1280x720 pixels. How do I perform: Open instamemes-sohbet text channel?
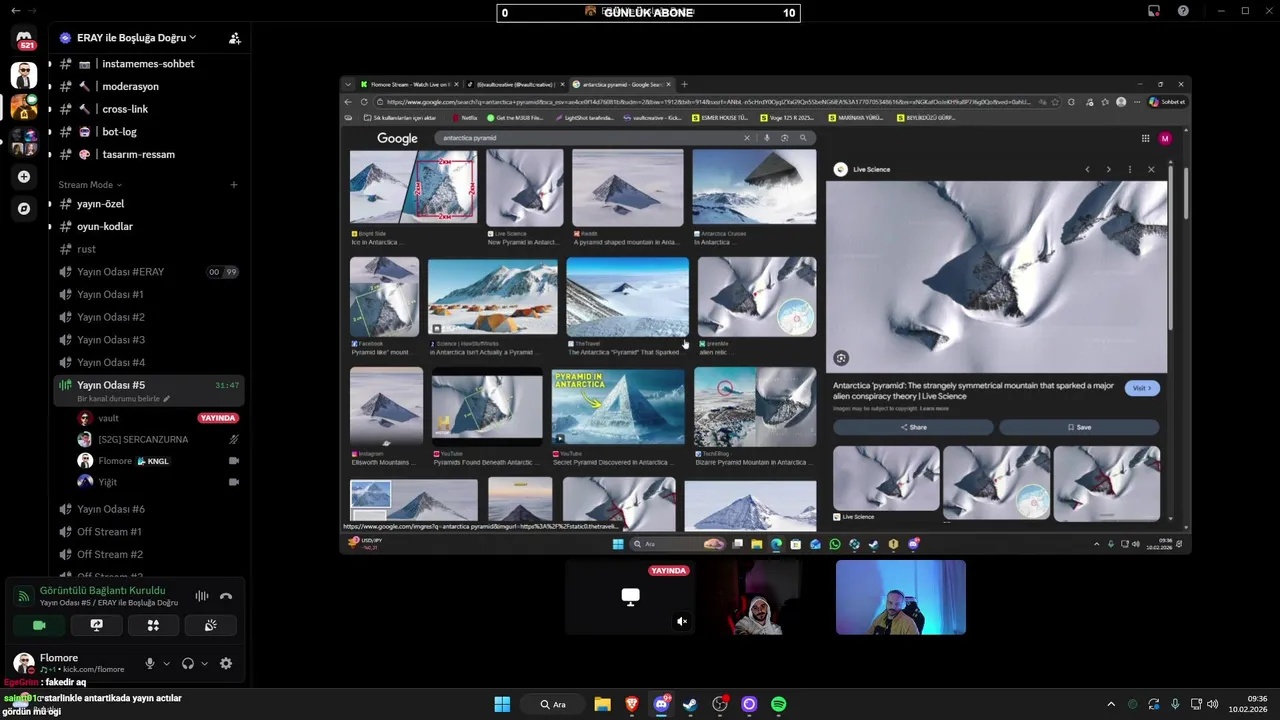(x=148, y=64)
